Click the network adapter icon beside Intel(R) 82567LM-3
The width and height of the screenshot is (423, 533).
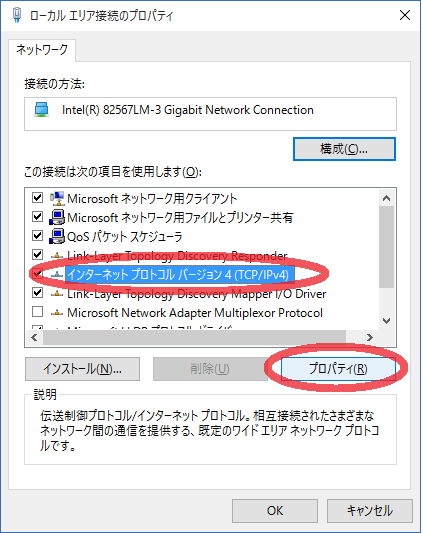pyautogui.click(x=41, y=110)
